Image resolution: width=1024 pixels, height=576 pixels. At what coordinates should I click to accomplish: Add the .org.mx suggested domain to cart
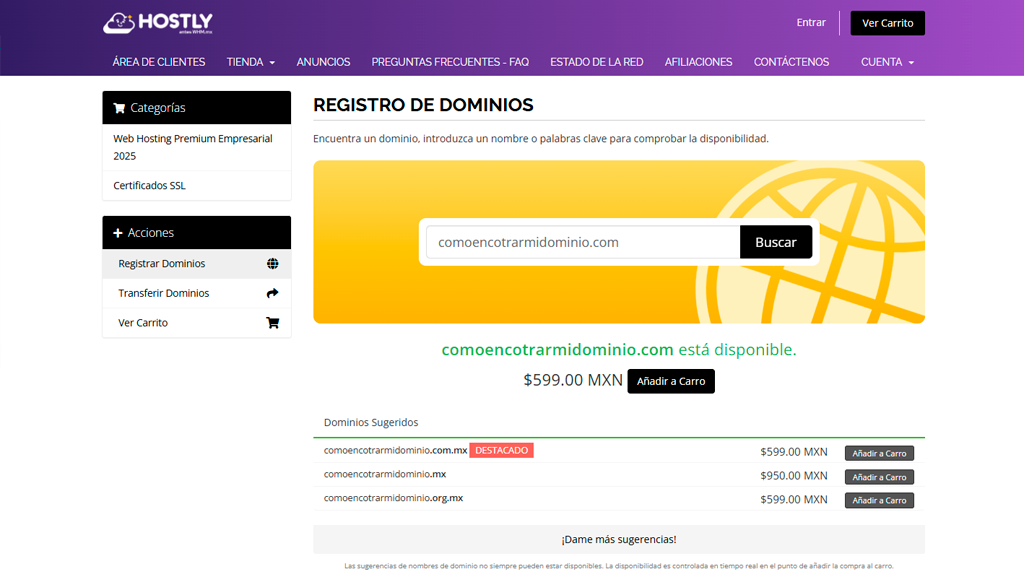tap(878, 500)
